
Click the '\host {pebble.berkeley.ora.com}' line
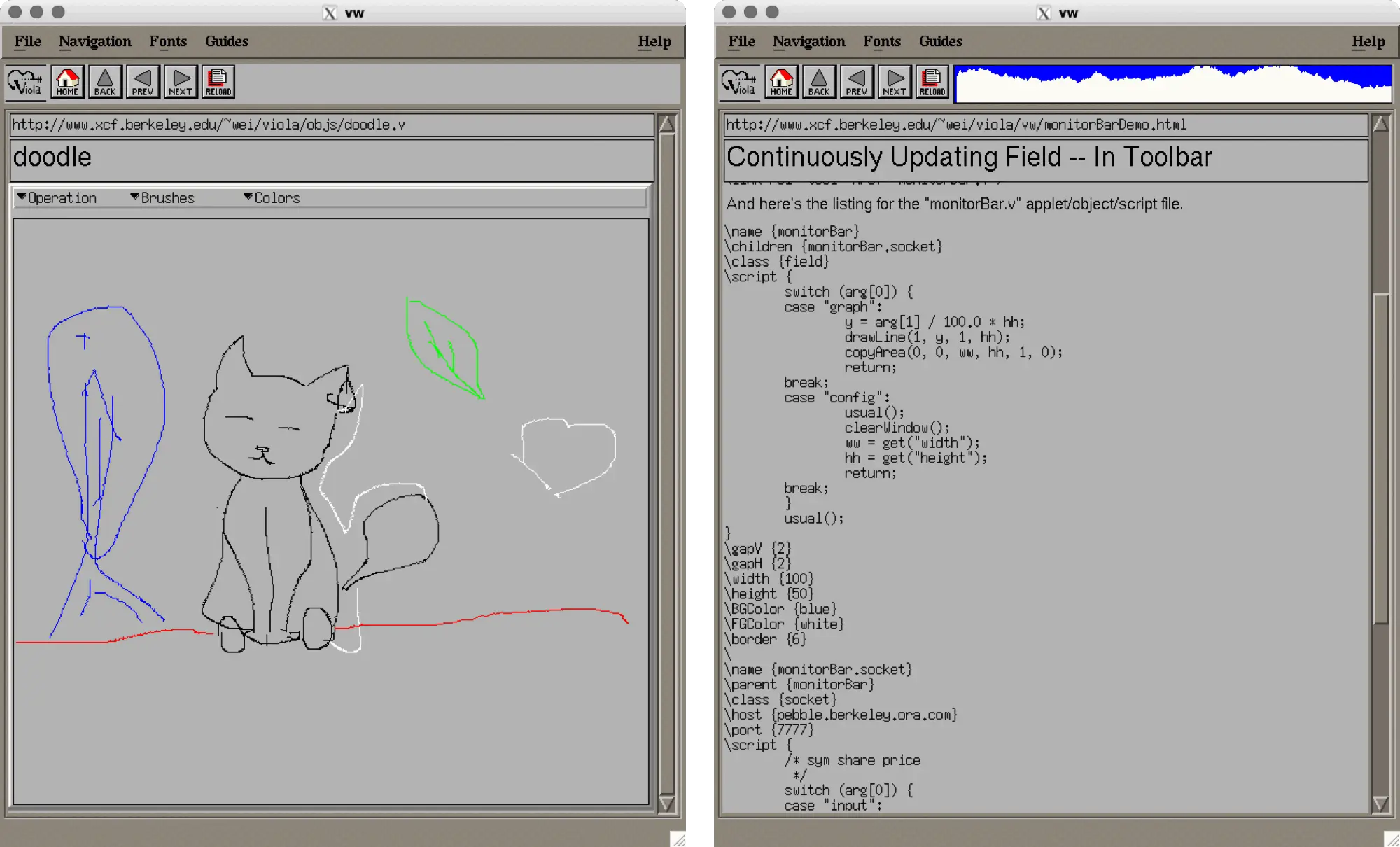pyautogui.click(x=841, y=715)
